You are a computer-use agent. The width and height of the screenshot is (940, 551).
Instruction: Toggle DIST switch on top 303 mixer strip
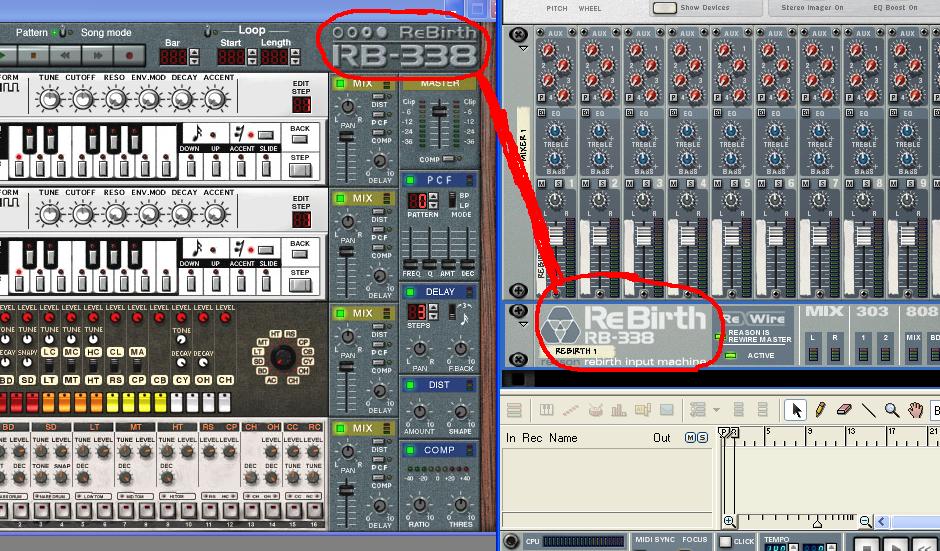click(379, 97)
